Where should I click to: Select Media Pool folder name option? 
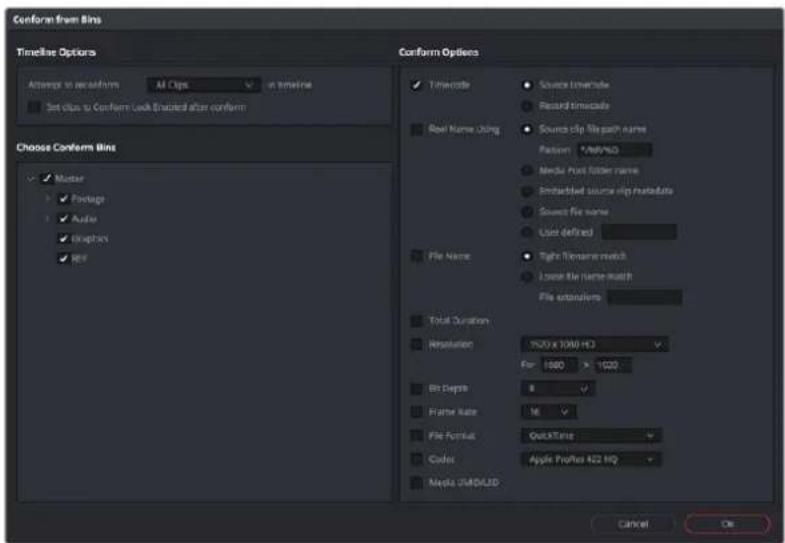click(527, 171)
